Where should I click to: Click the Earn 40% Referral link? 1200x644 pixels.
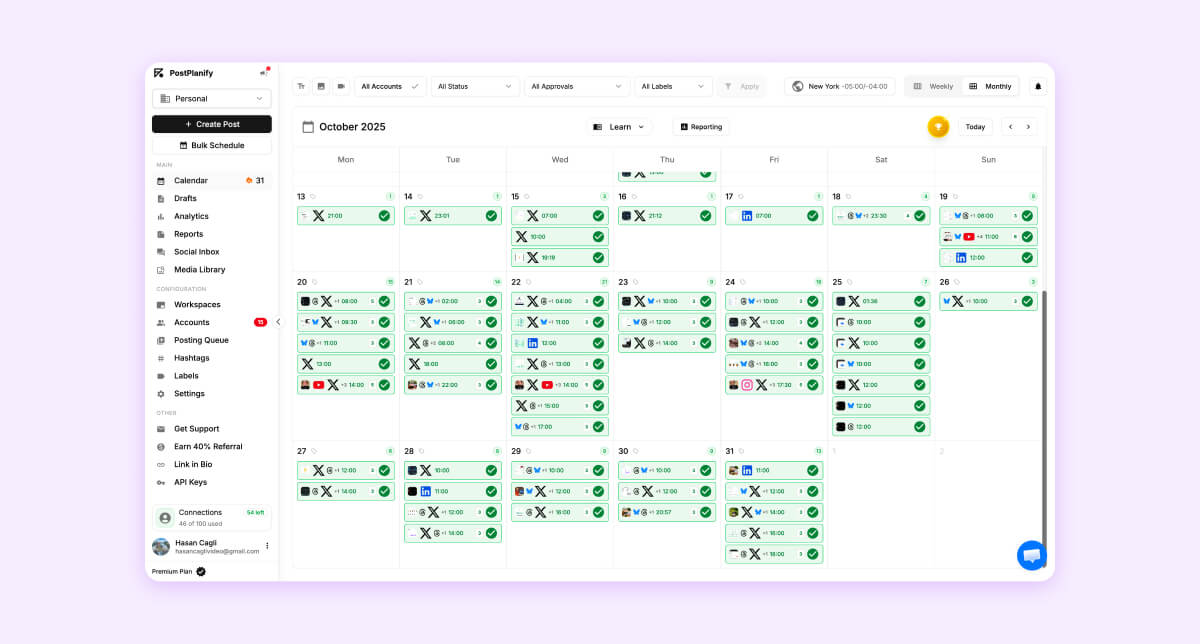(208, 447)
